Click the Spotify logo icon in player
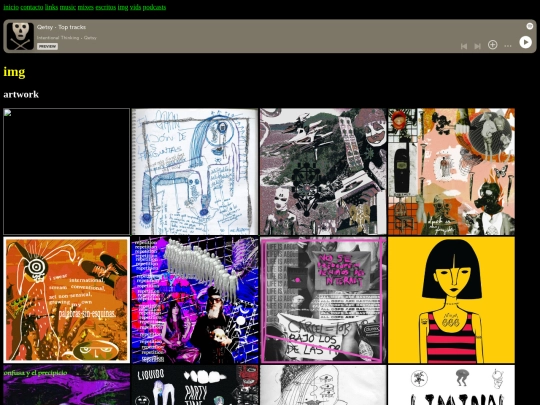Viewport: 540px width, 405px height. [x=530, y=26]
